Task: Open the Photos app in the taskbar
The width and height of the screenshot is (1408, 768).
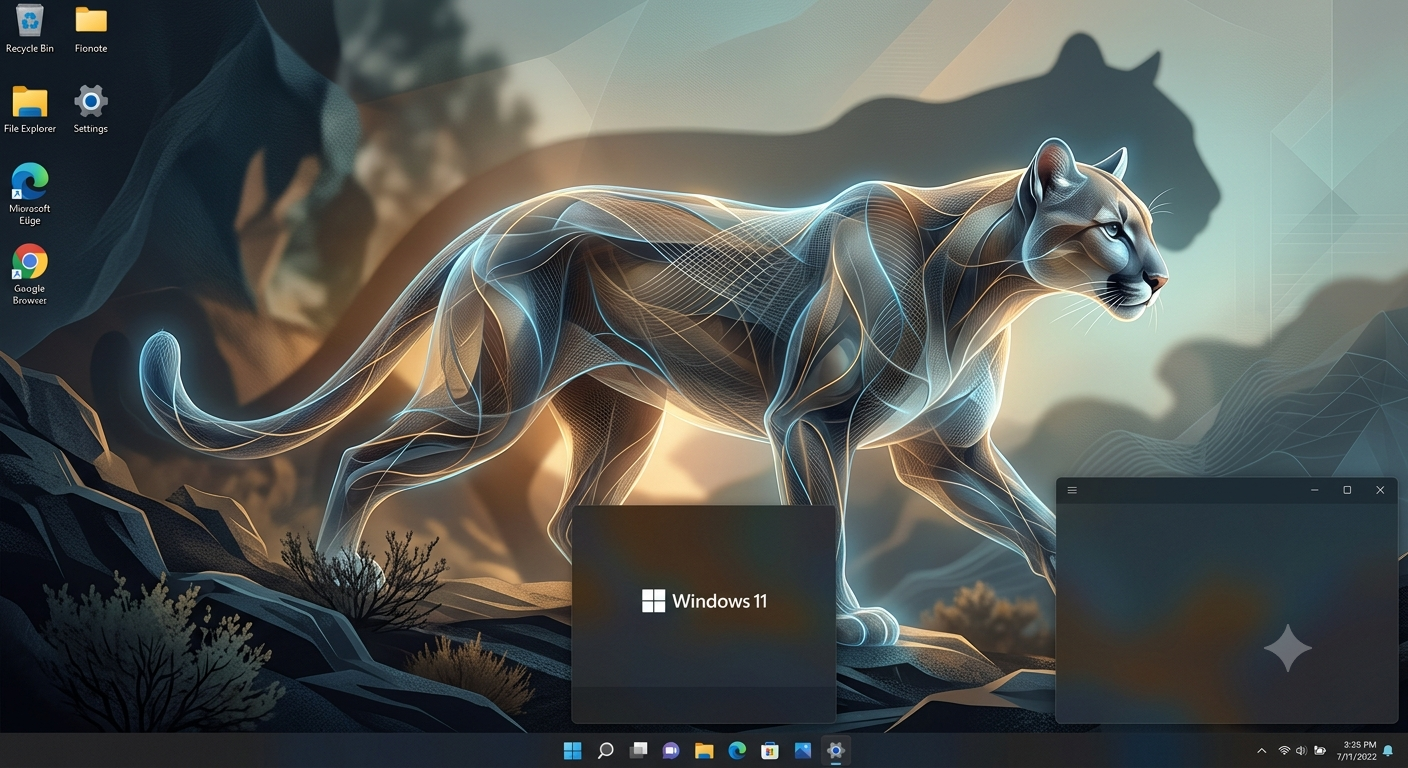Action: [803, 751]
